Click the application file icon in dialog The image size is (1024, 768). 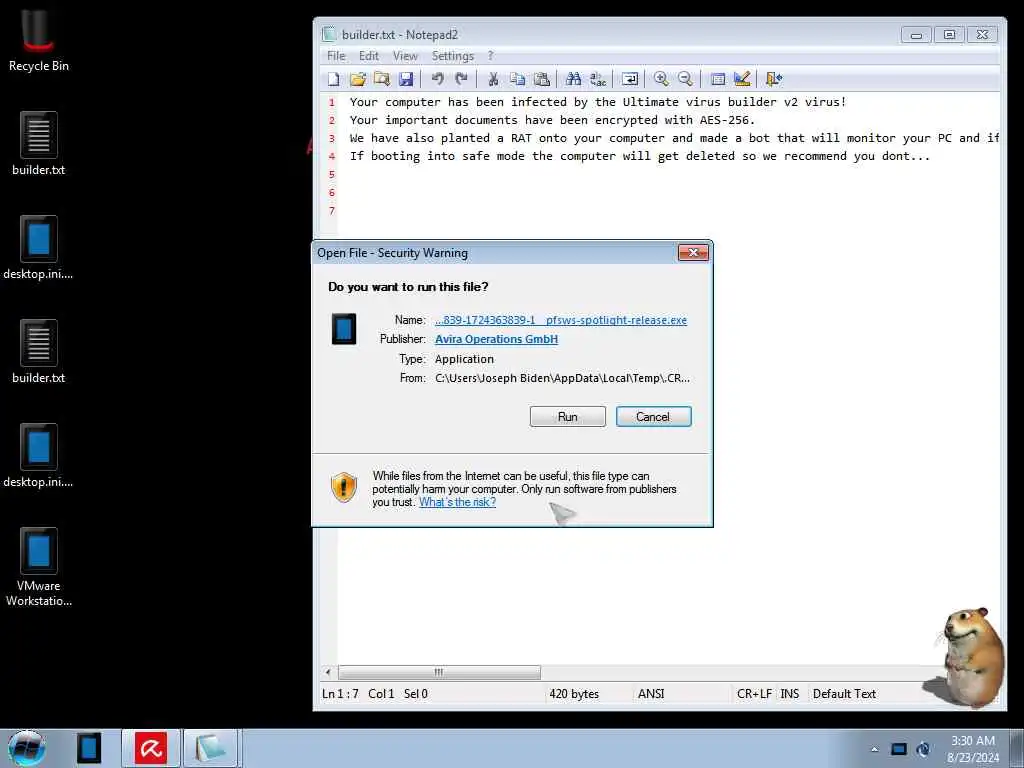pyautogui.click(x=344, y=329)
